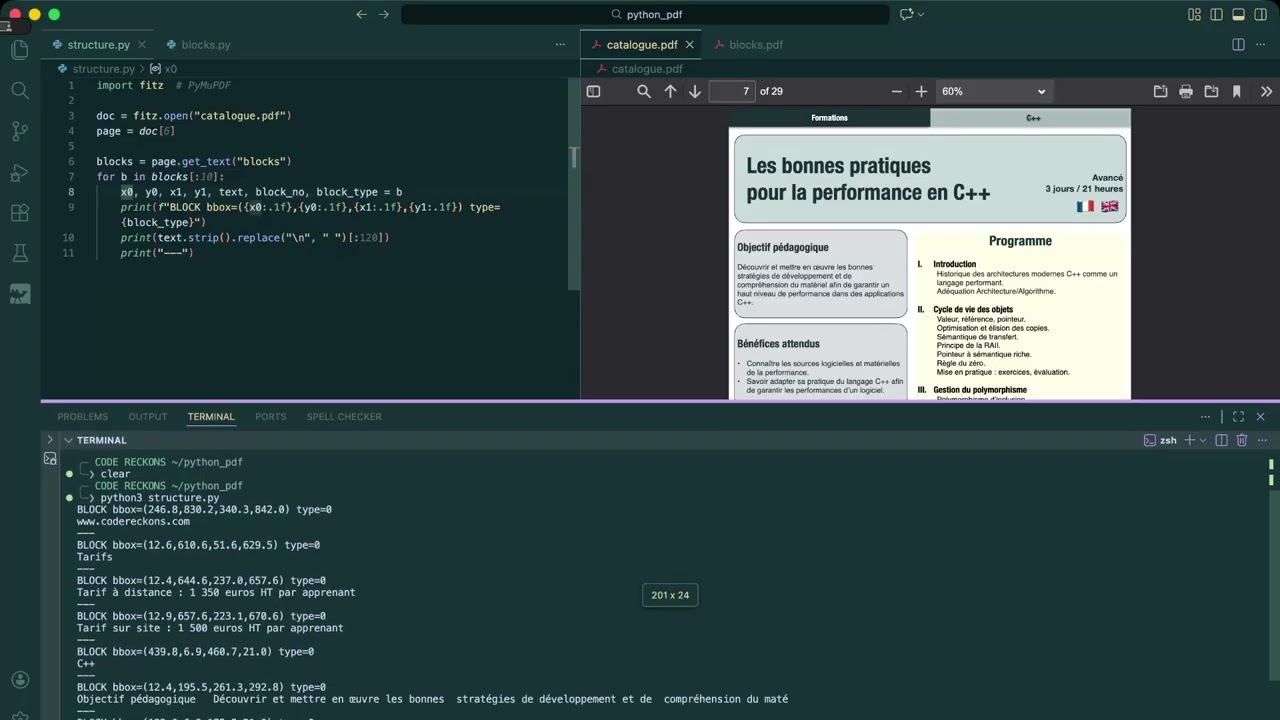Open the 60% zoom dropdown
The height and width of the screenshot is (720, 1280).
point(993,91)
